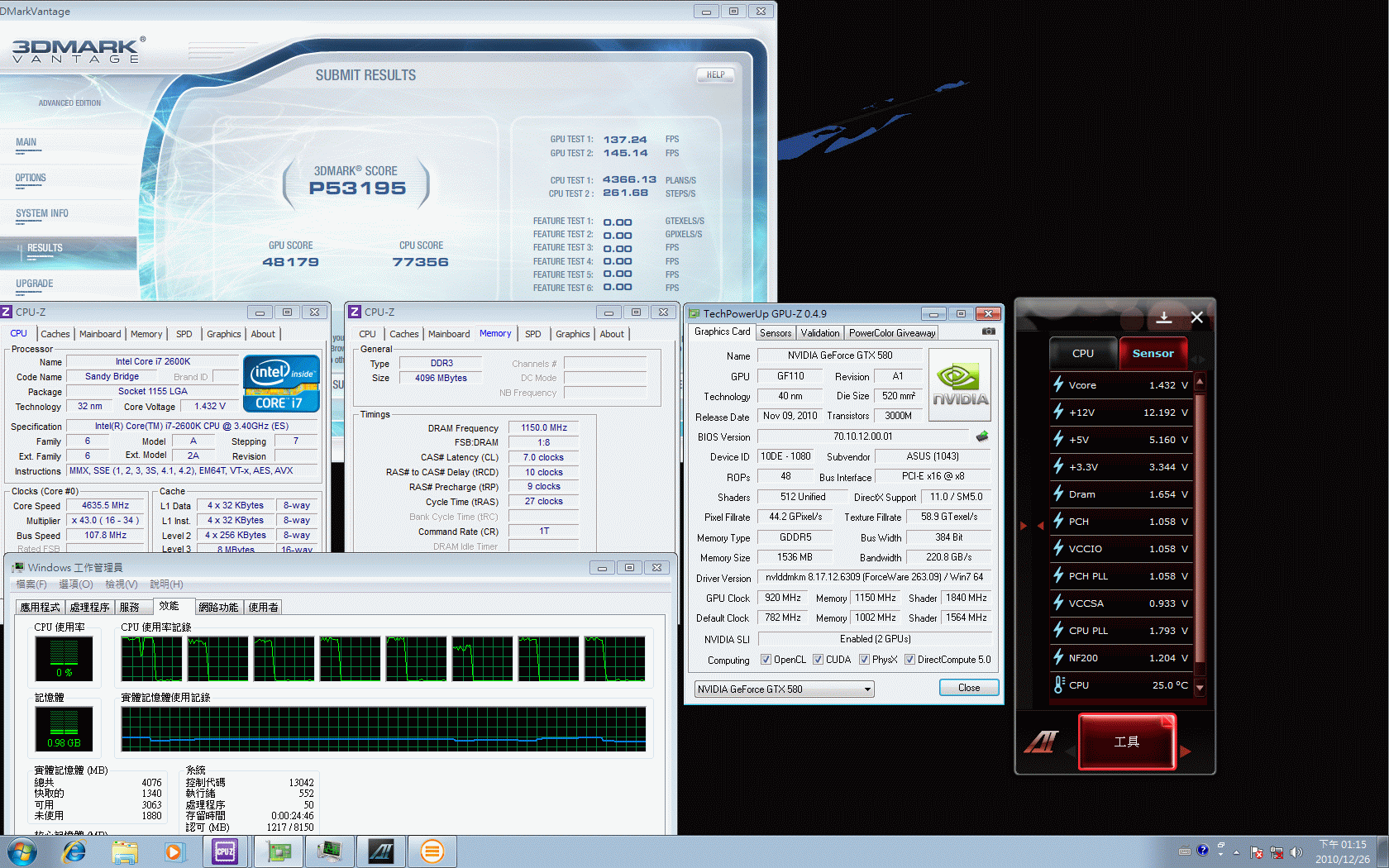This screenshot has height=868, width=1389.
Task: Switch to 處理程序 tab in Task Manager
Action: 89,607
